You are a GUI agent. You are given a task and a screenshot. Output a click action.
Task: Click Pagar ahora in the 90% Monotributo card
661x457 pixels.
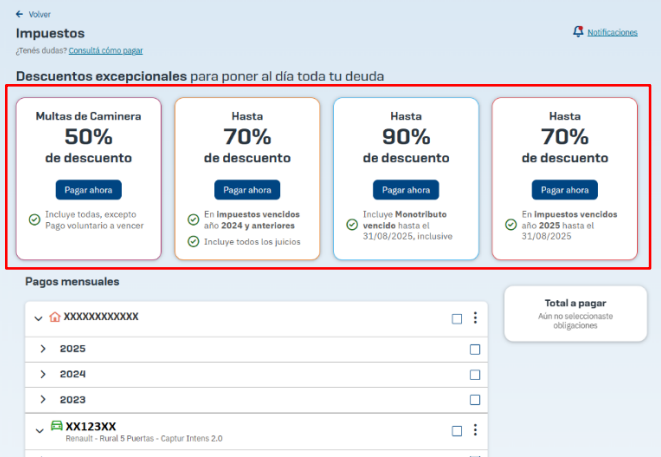406,190
